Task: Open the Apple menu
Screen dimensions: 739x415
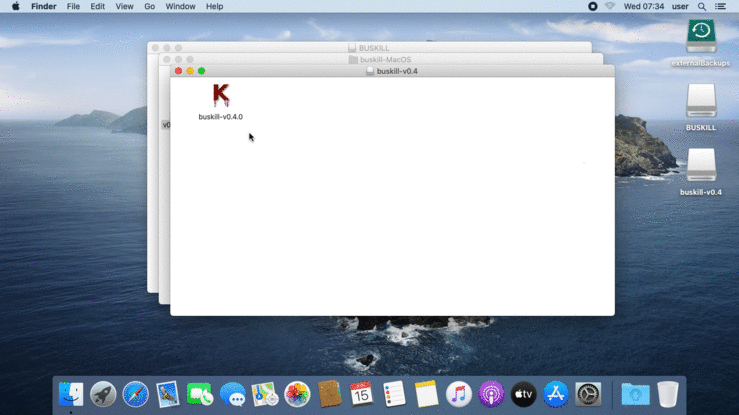Action: tap(16, 6)
